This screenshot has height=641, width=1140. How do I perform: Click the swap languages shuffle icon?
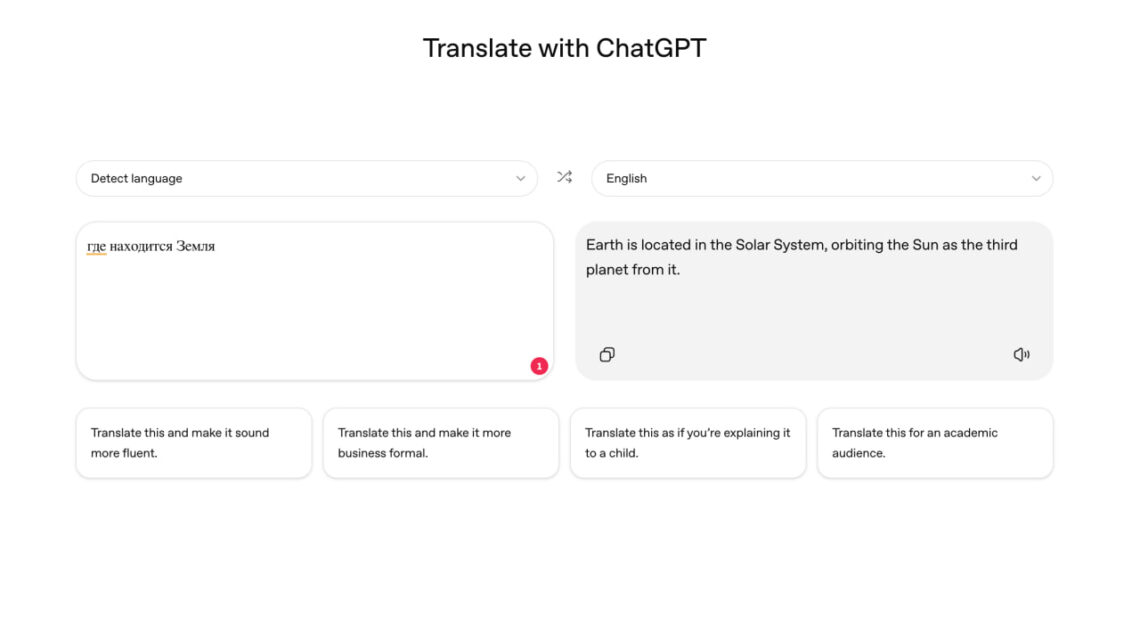pos(565,177)
